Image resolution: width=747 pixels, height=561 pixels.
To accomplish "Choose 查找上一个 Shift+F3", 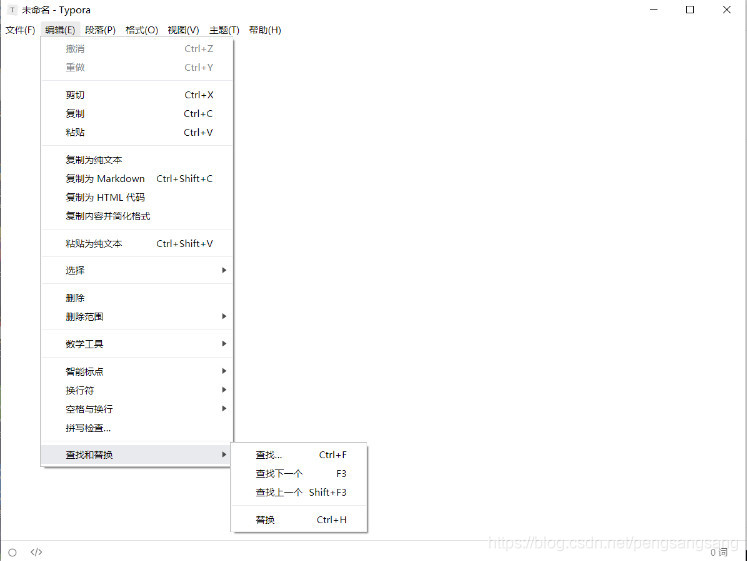I will tap(299, 492).
